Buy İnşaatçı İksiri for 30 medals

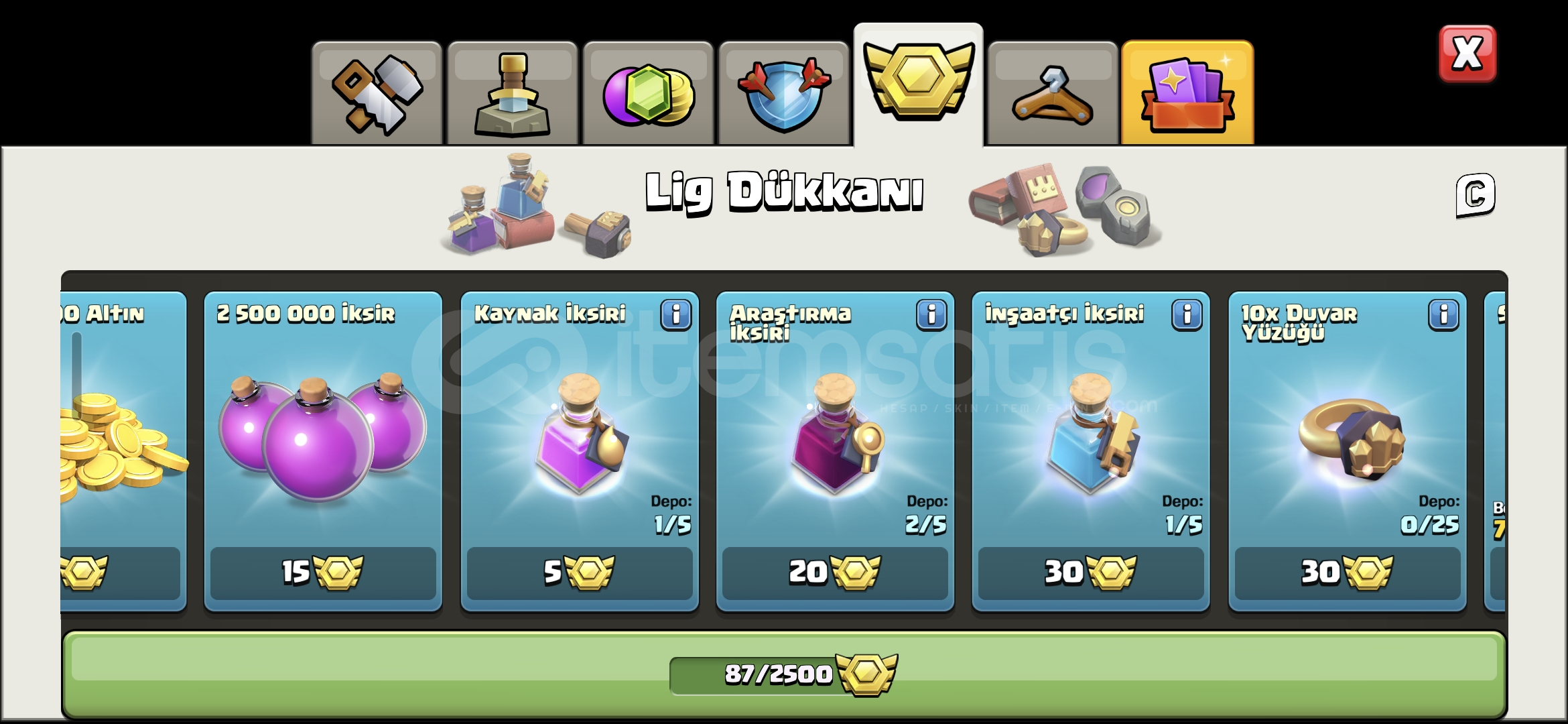[x=1091, y=572]
